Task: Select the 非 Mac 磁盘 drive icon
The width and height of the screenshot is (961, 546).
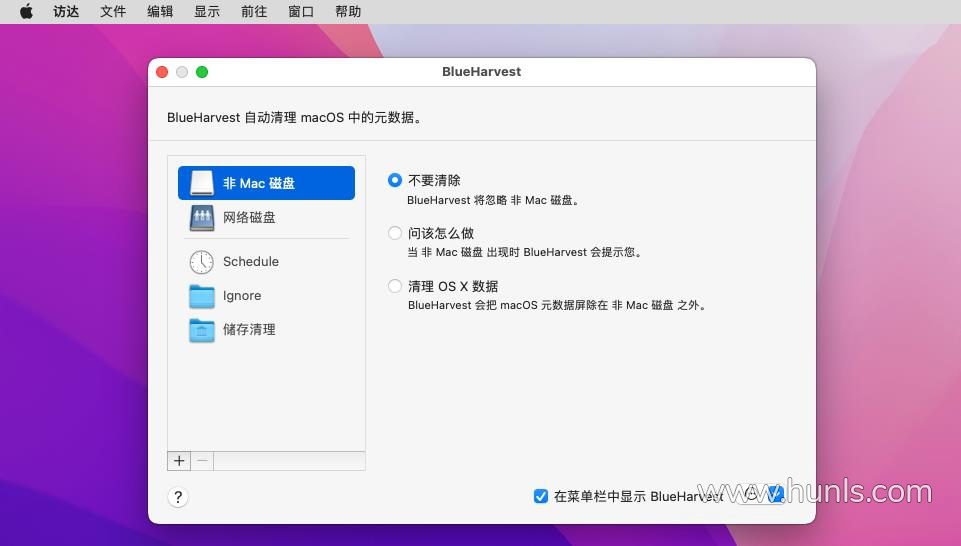Action: point(202,183)
